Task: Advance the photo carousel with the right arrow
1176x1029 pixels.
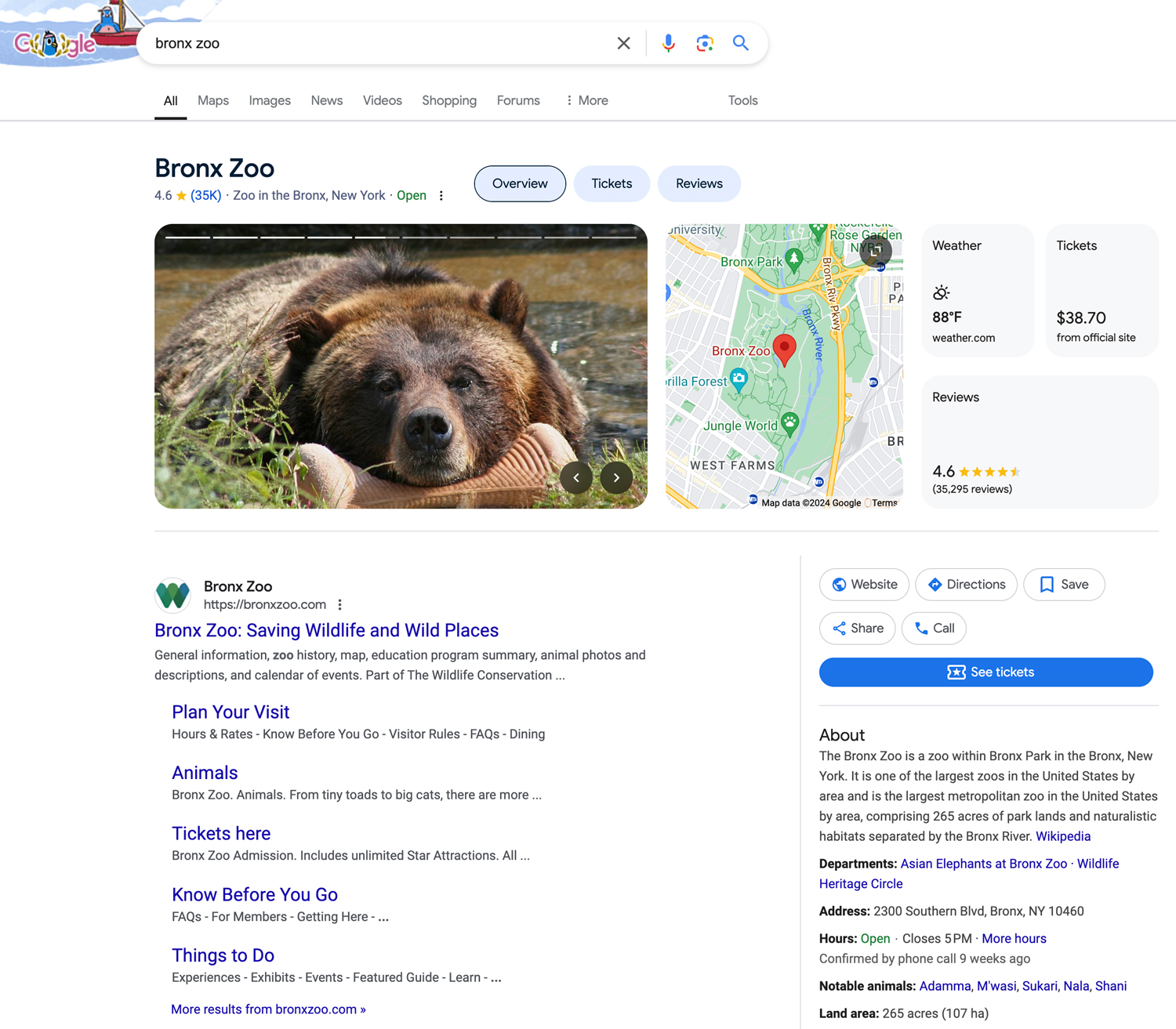Action: pos(616,477)
